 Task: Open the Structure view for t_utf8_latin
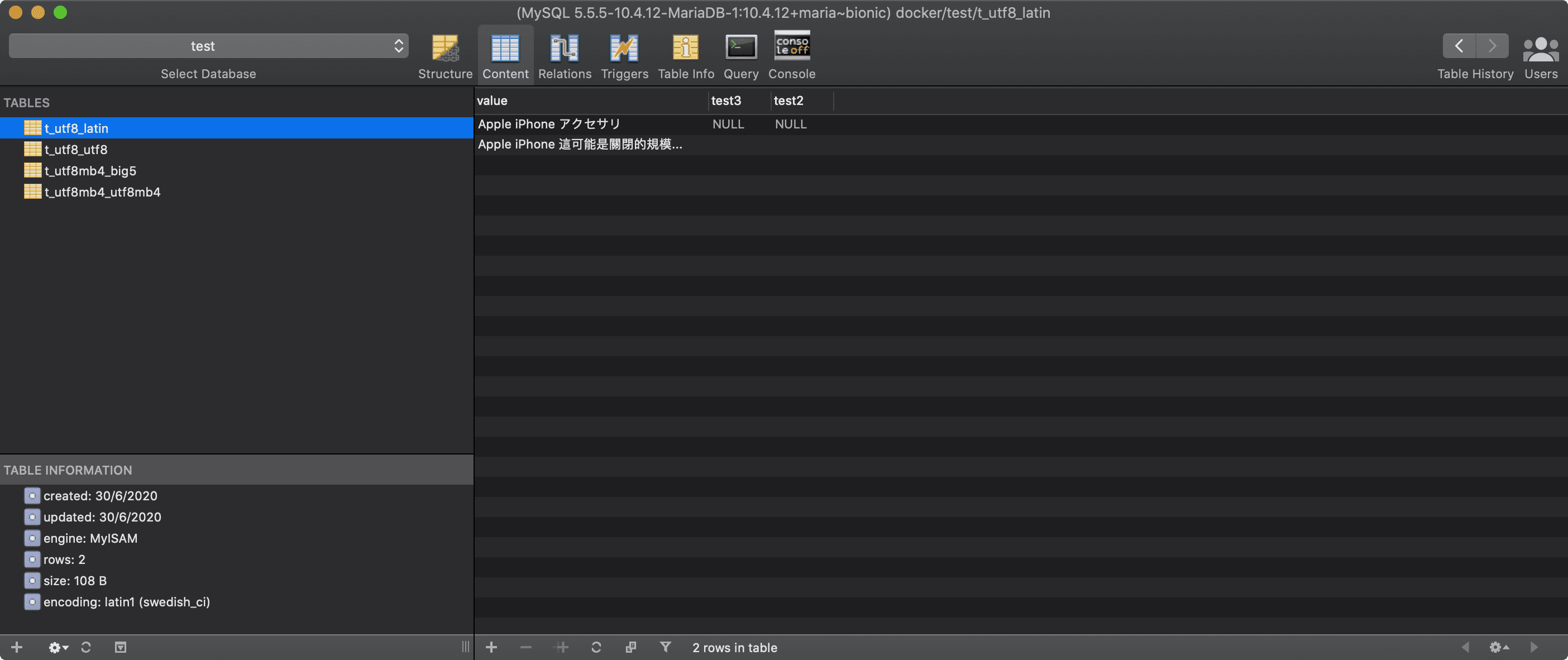point(445,55)
